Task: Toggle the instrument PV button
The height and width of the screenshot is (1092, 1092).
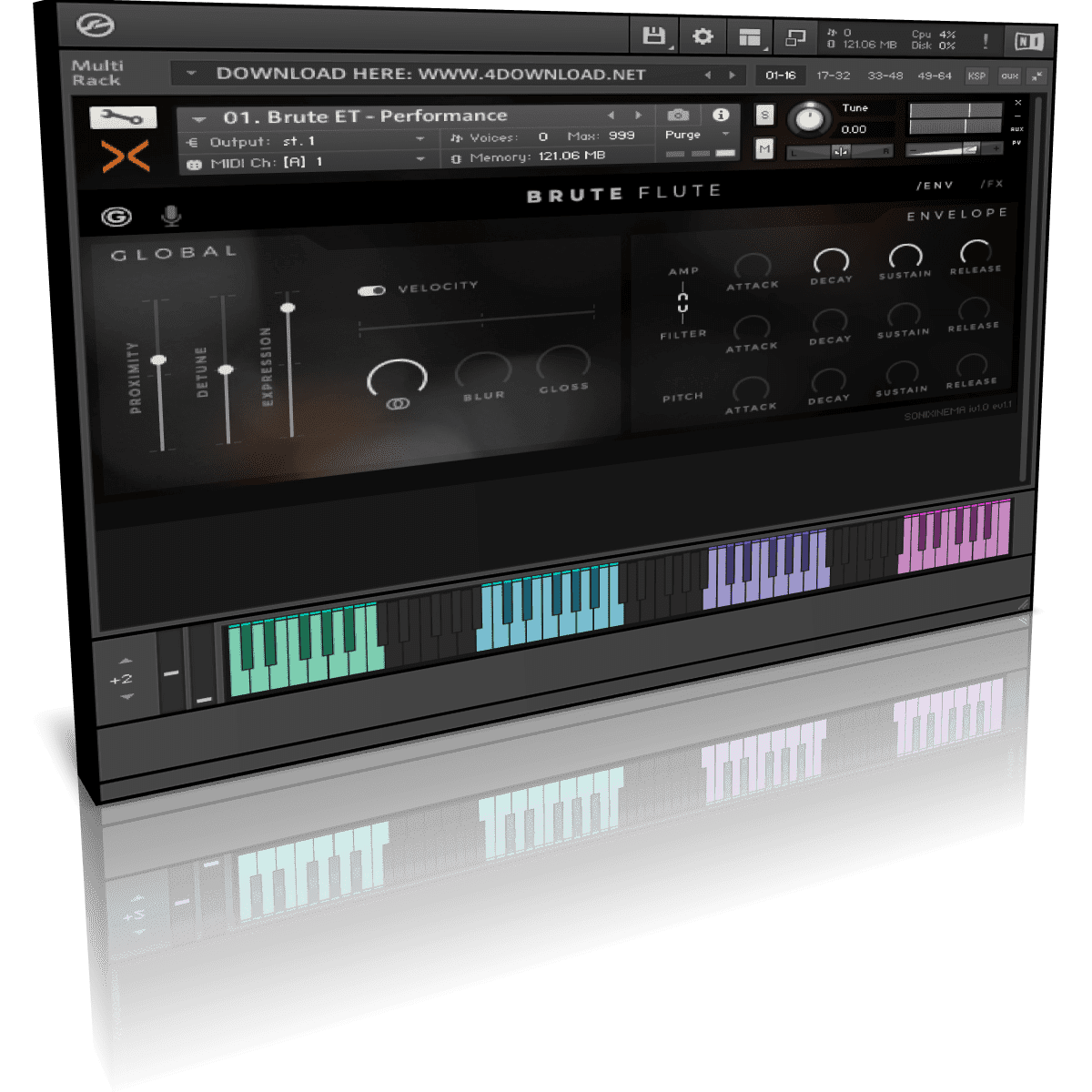Action: [1016, 143]
